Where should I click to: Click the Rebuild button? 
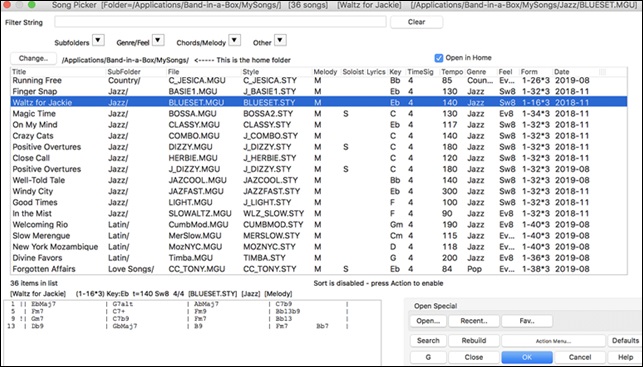tap(474, 341)
